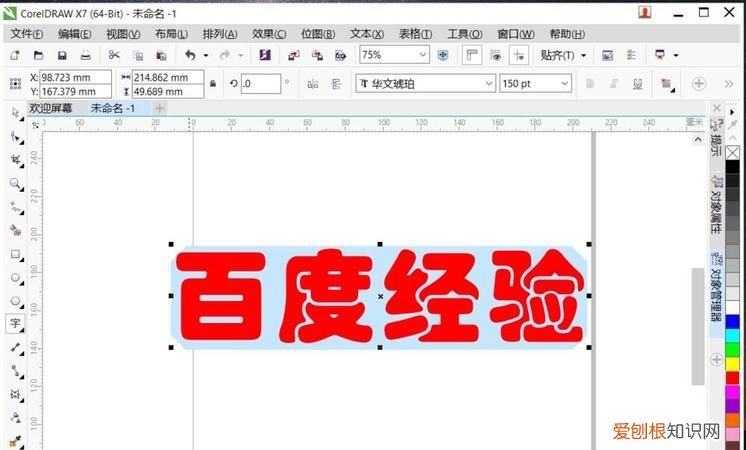The width and height of the screenshot is (746, 450).
Task: Open the application launcher dropdown arrow
Action: click(x=676, y=56)
